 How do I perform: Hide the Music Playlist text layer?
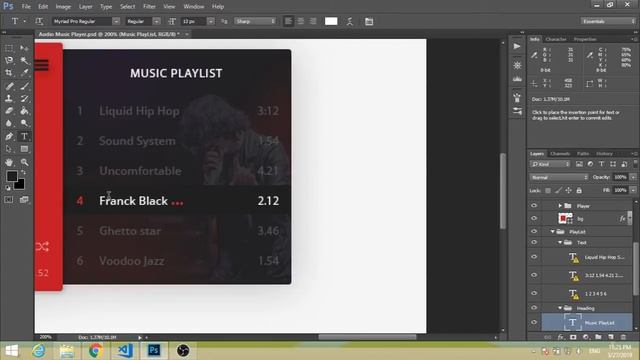click(534, 322)
